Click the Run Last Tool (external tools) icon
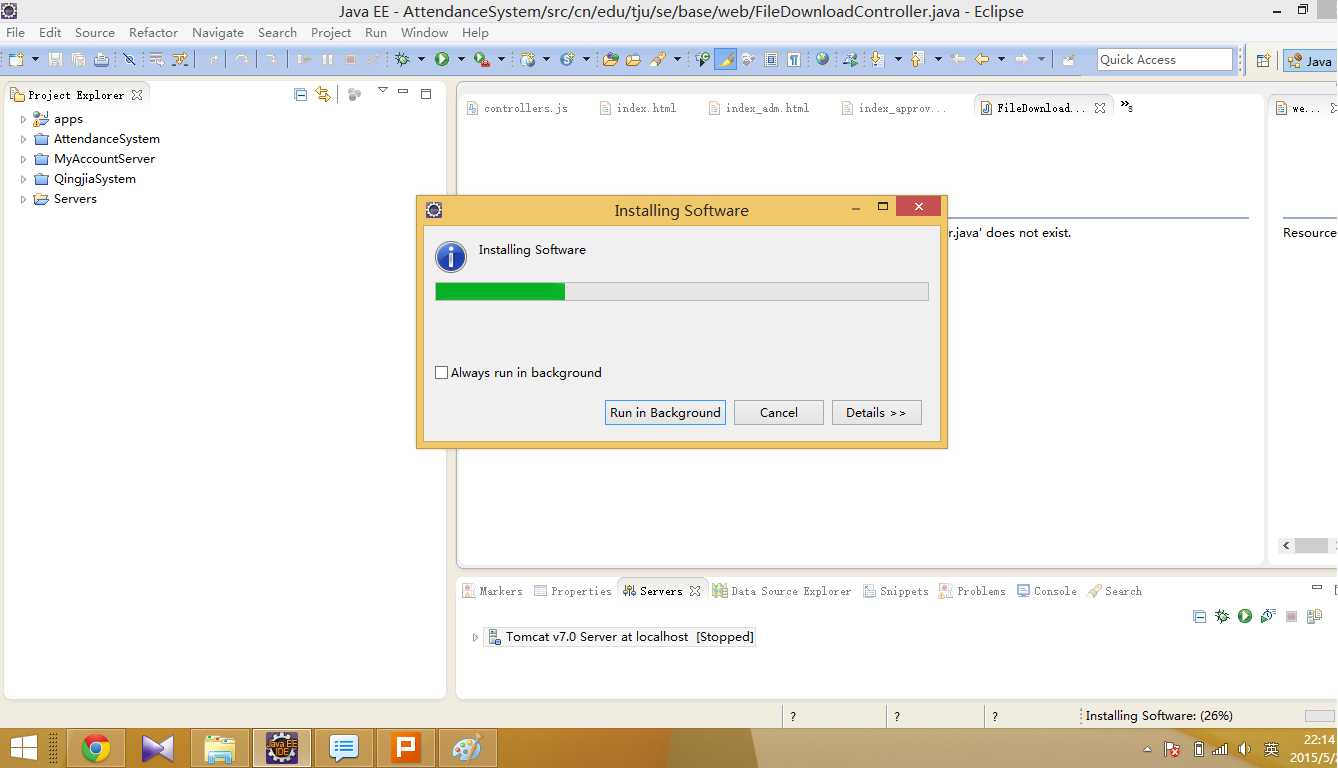 click(482, 59)
